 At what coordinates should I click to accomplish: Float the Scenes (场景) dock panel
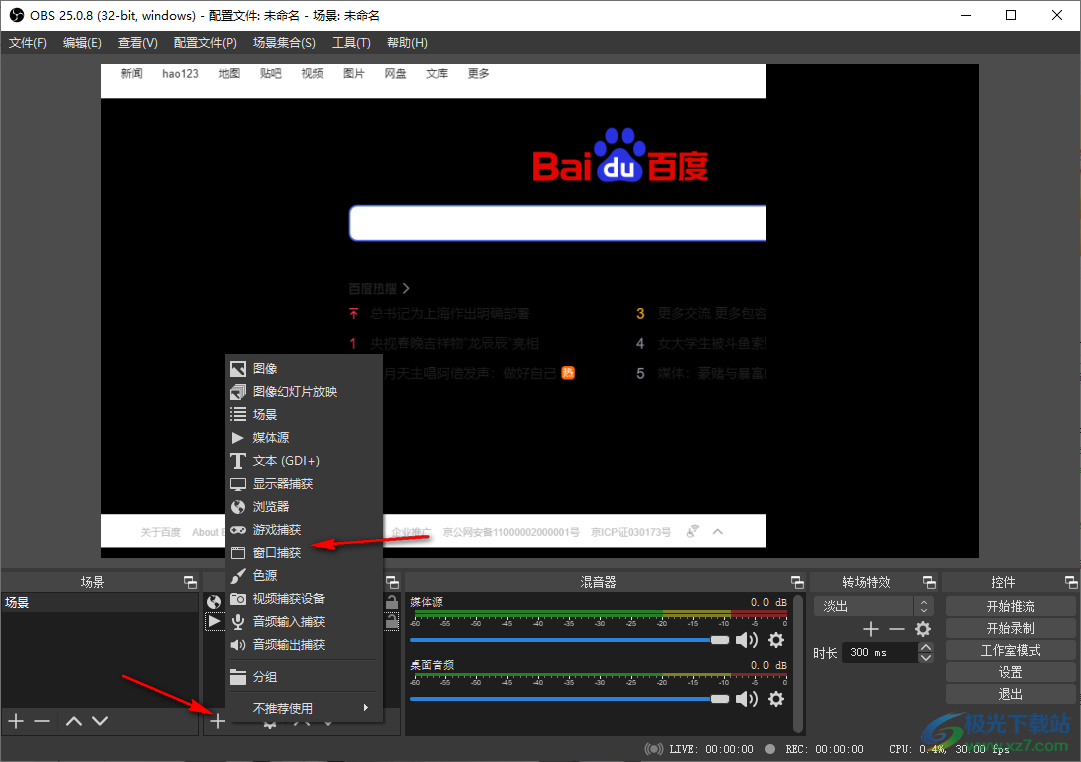(x=190, y=583)
